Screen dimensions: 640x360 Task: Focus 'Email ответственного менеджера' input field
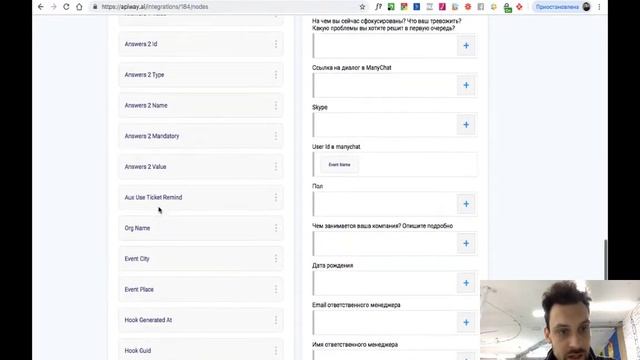385,322
